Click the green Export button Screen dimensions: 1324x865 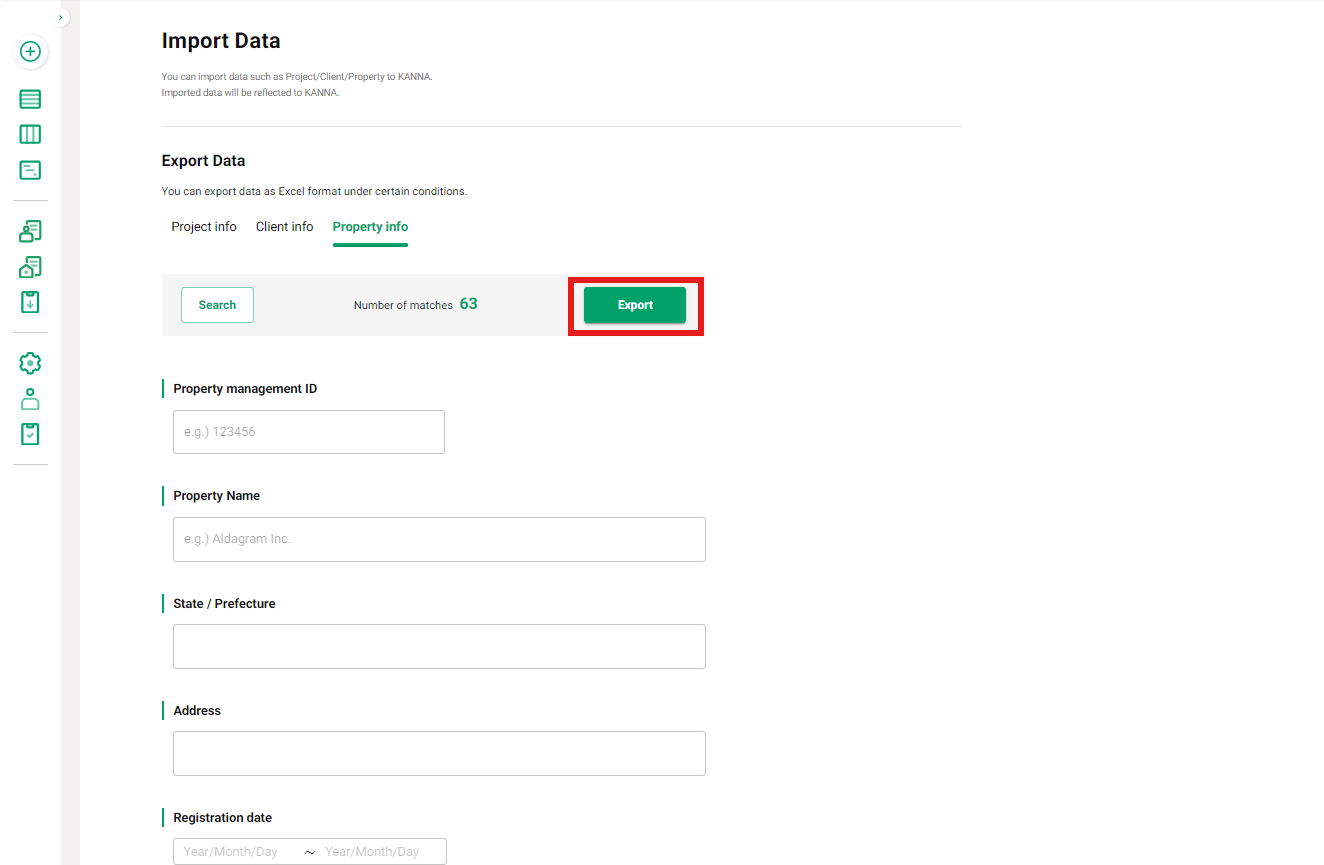click(634, 304)
